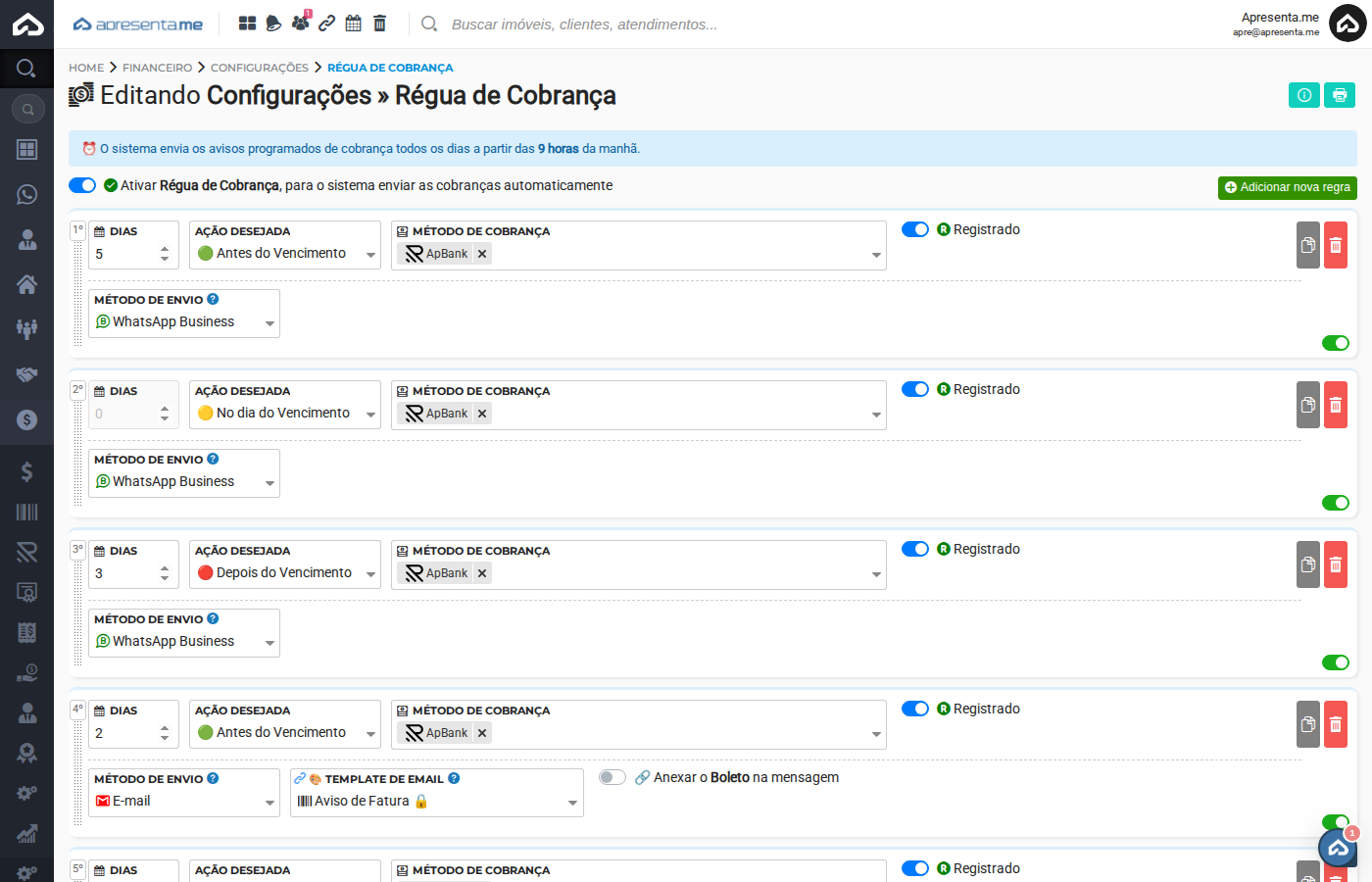The image size is (1372, 882).
Task: Click the info button near the page title
Action: 1304,94
